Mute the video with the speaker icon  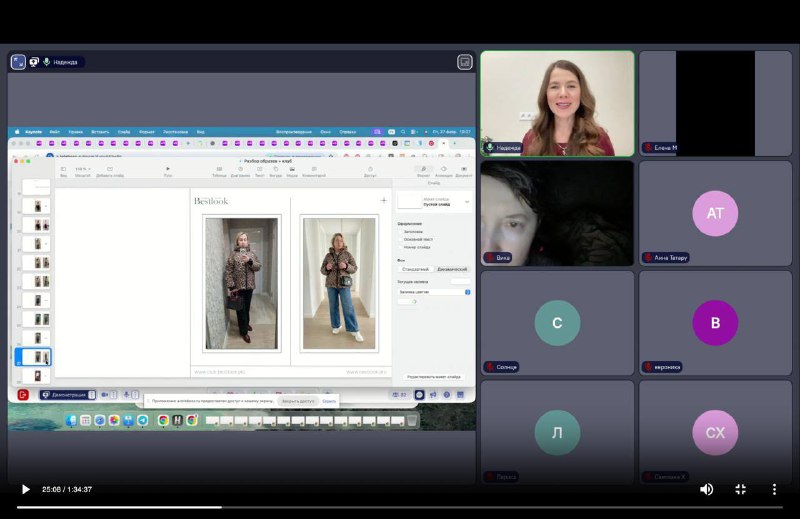[x=706, y=489]
